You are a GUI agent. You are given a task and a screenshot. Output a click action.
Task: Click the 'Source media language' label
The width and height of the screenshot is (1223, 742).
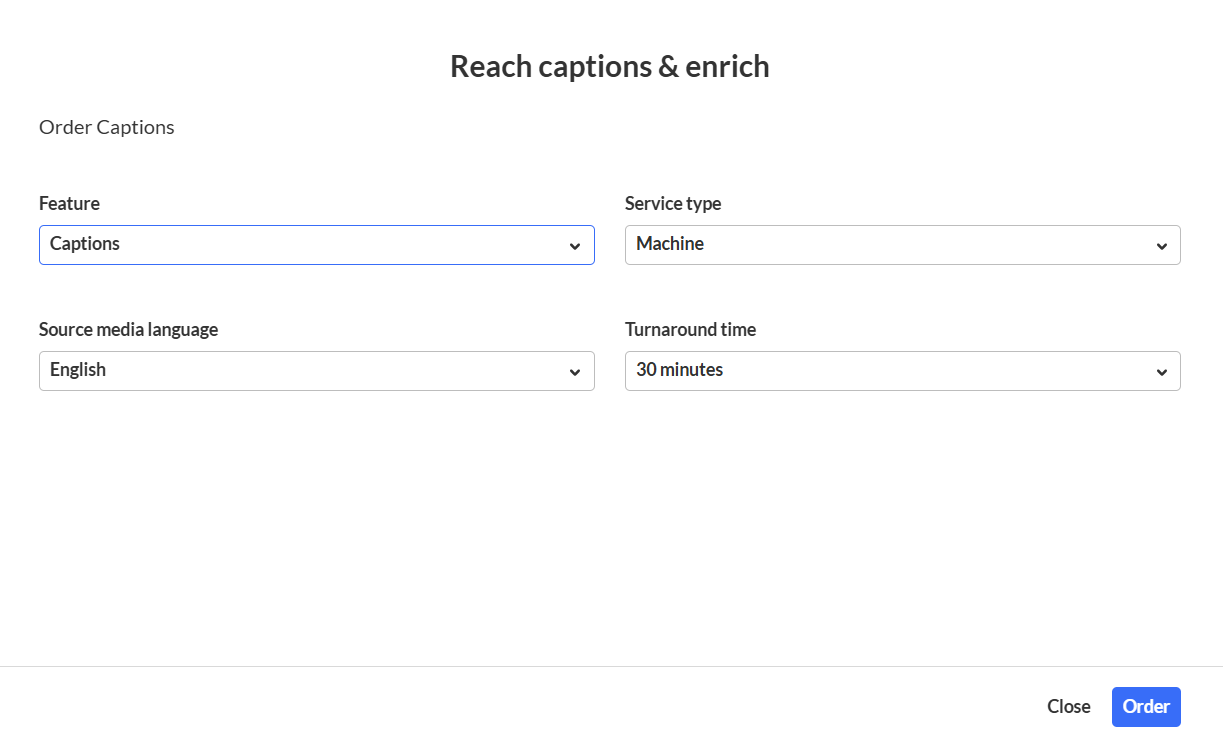point(128,330)
